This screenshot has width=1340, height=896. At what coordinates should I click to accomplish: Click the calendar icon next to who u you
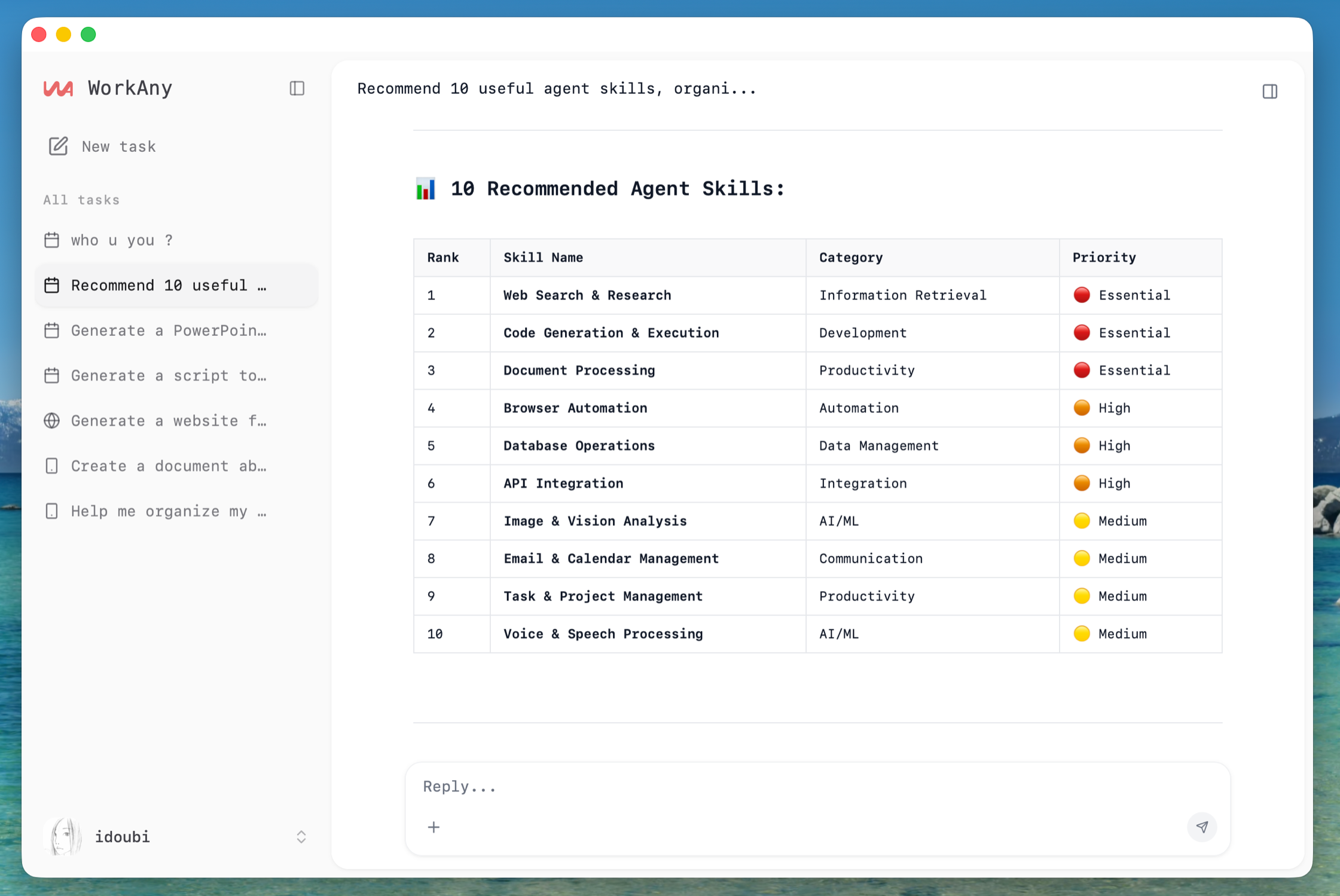[x=52, y=240]
